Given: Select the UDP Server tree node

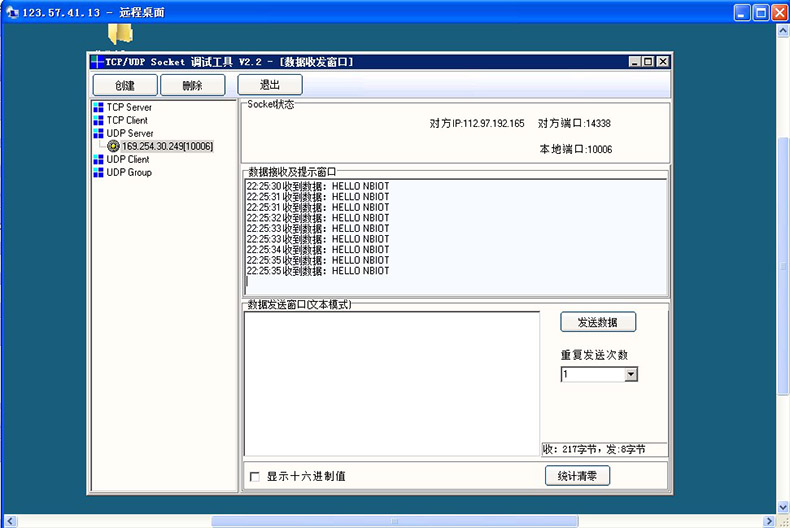Looking at the screenshot, I should tap(130, 134).
